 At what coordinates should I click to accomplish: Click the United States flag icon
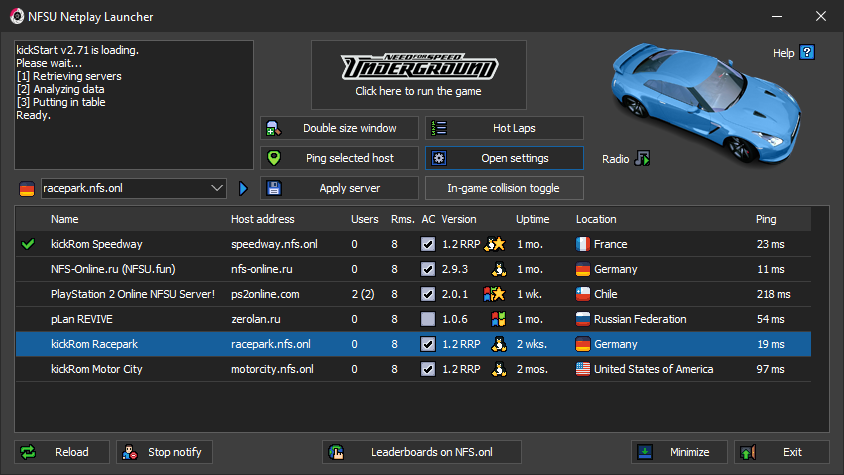click(x=583, y=369)
